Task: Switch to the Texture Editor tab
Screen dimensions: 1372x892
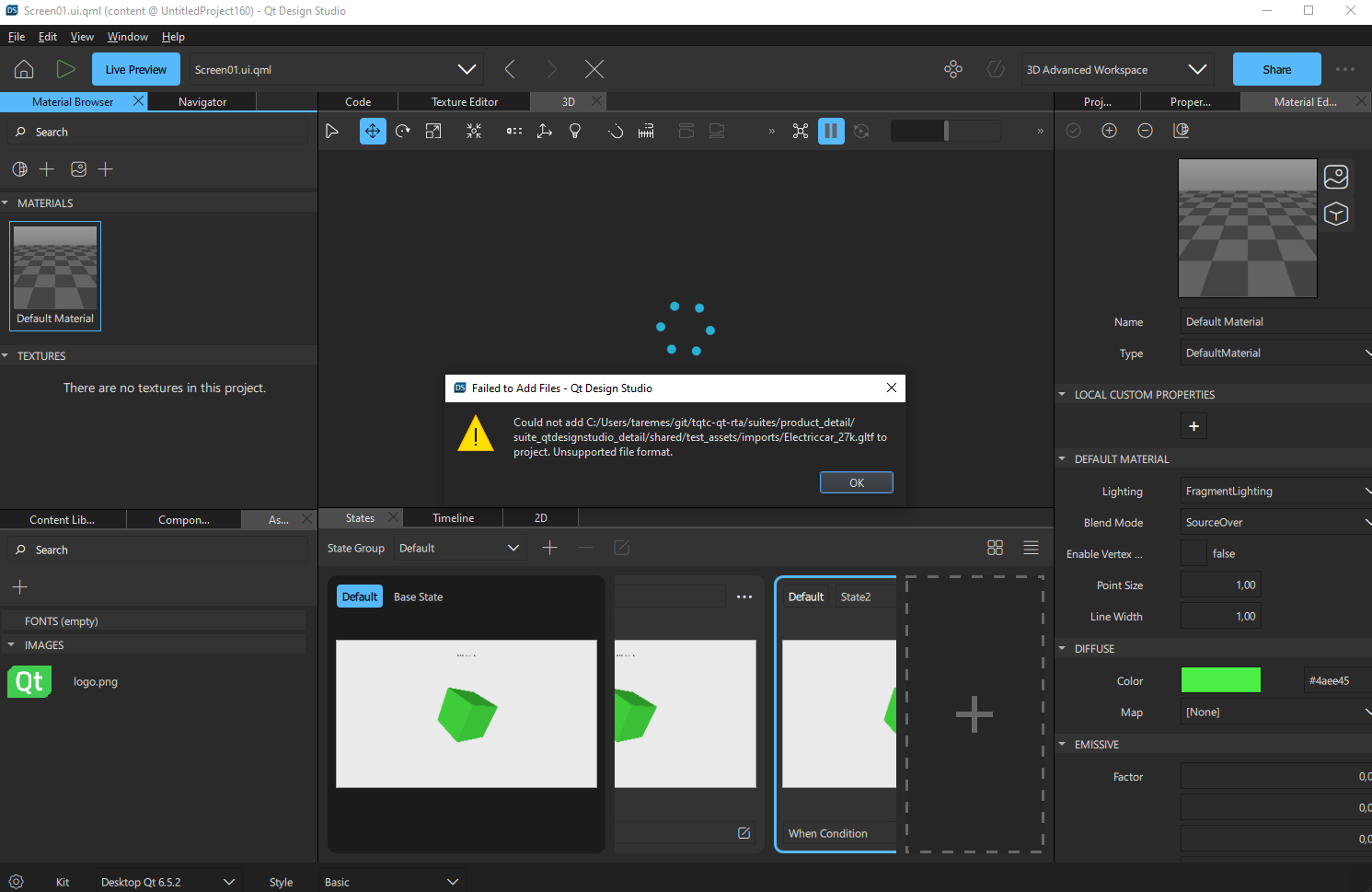Action: coord(465,102)
